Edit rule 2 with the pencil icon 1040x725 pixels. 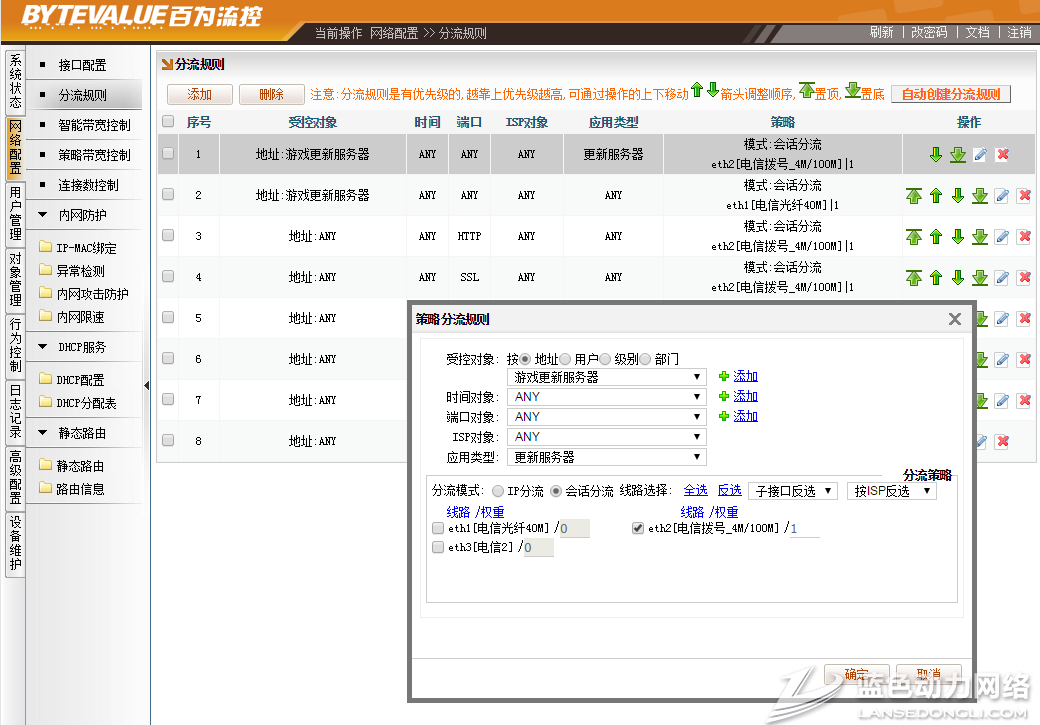click(1002, 195)
